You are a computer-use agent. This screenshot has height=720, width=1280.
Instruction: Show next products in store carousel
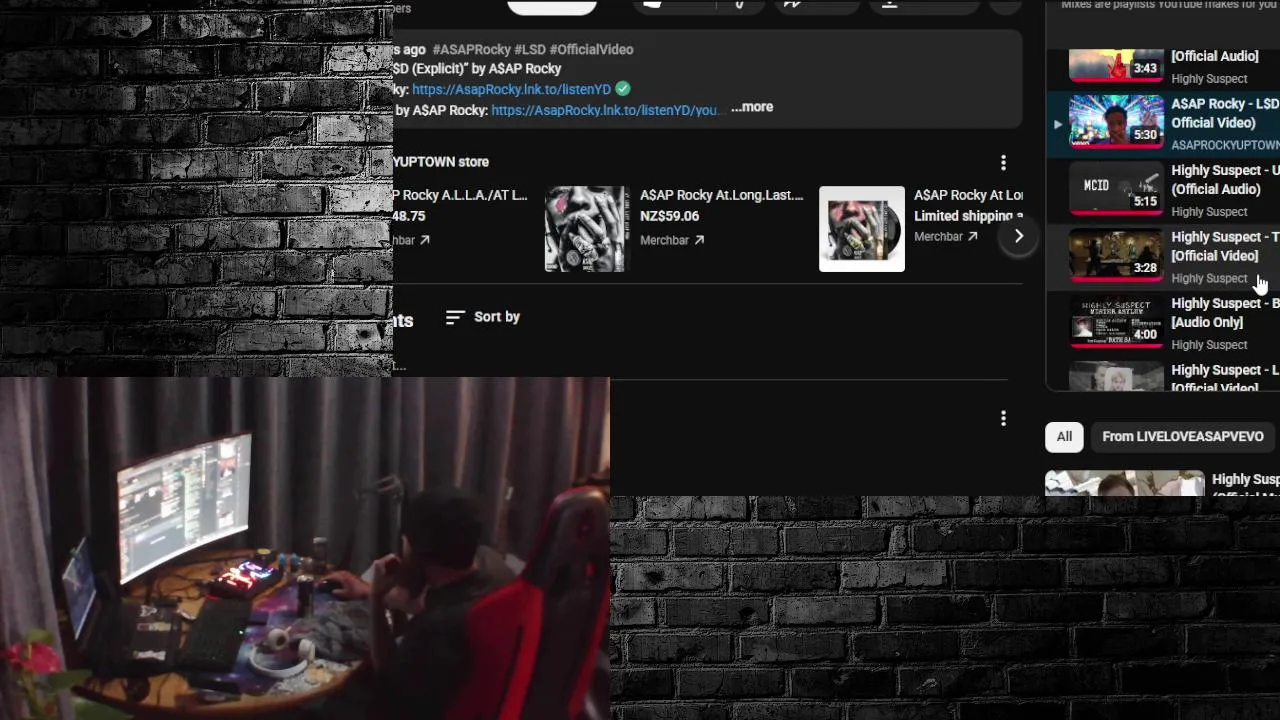click(x=1018, y=237)
